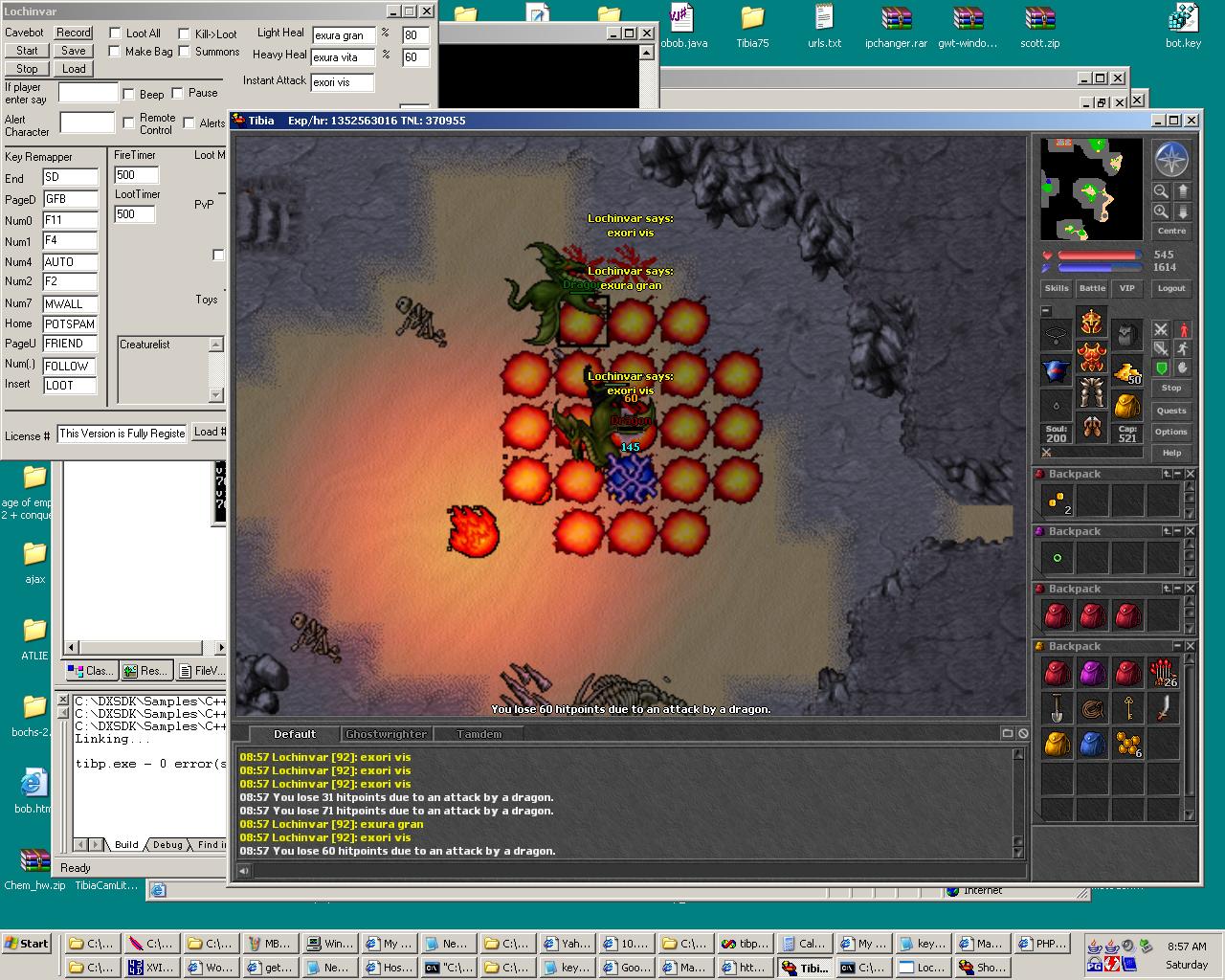Screen dimensions: 1225x980
Task: Open the blue backpack in the bottom container
Action: click(1092, 745)
